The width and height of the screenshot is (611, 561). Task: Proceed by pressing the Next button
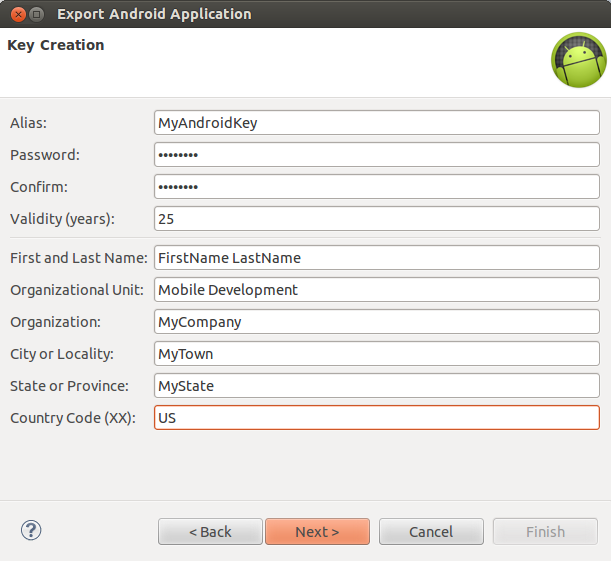pyautogui.click(x=317, y=532)
